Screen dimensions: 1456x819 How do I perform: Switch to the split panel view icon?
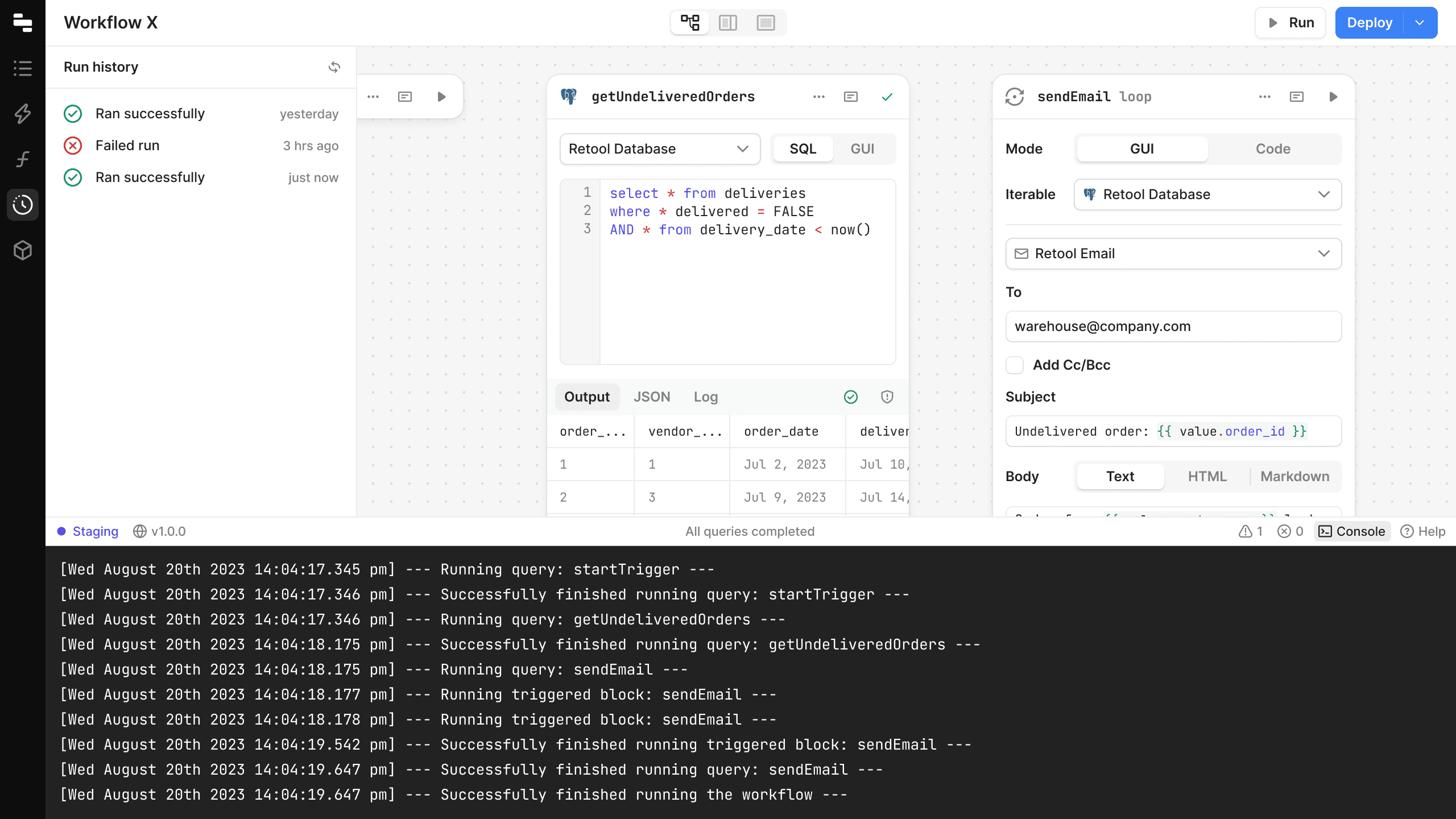728,23
